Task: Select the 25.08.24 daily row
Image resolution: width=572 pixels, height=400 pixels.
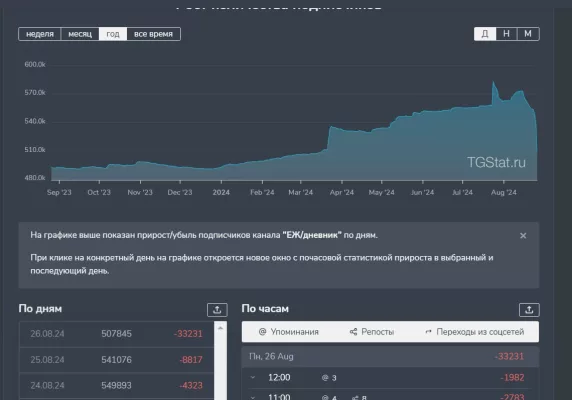Action: (x=117, y=360)
